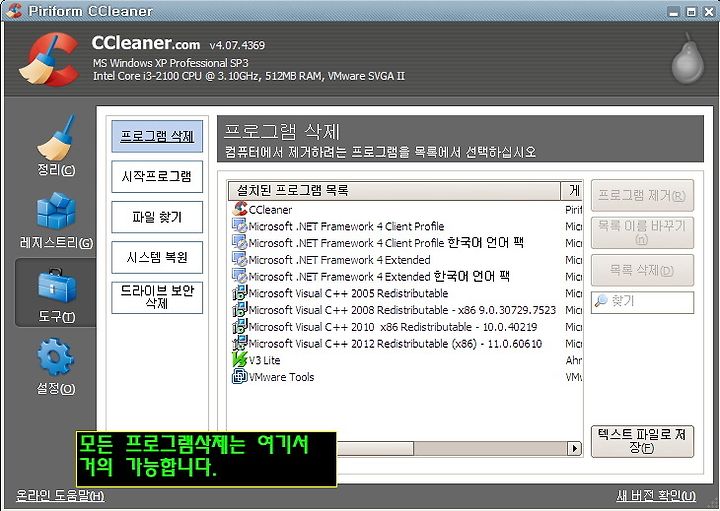Viewport: 720px width, 511px height.
Task: Click icon of .NET 4 Client Profile 한국어 언어 팩
Action: 240,243
